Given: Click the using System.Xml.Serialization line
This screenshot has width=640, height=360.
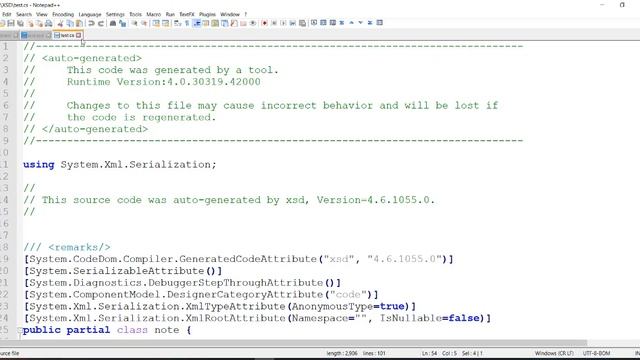Looking at the screenshot, I should (x=120, y=164).
